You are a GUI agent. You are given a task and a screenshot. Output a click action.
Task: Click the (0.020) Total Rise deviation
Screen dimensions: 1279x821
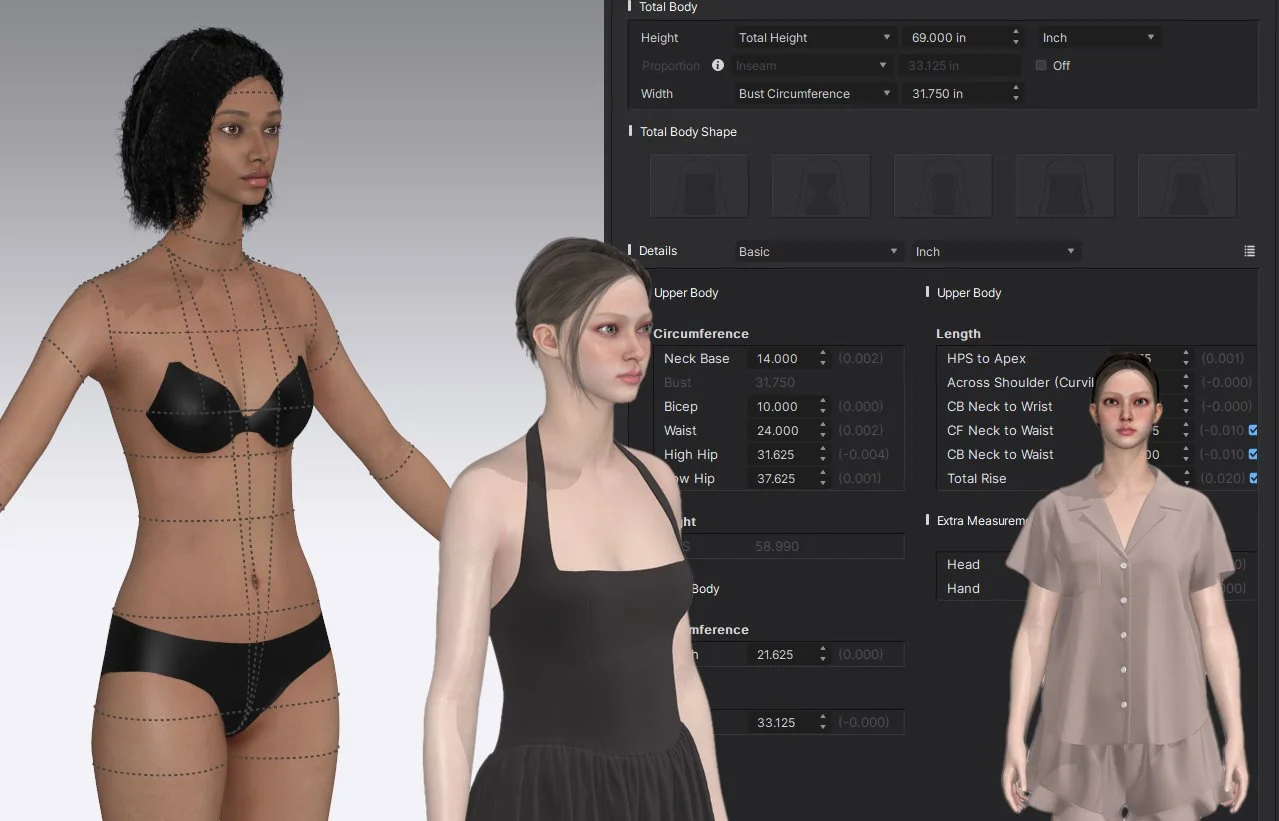[x=1222, y=478]
